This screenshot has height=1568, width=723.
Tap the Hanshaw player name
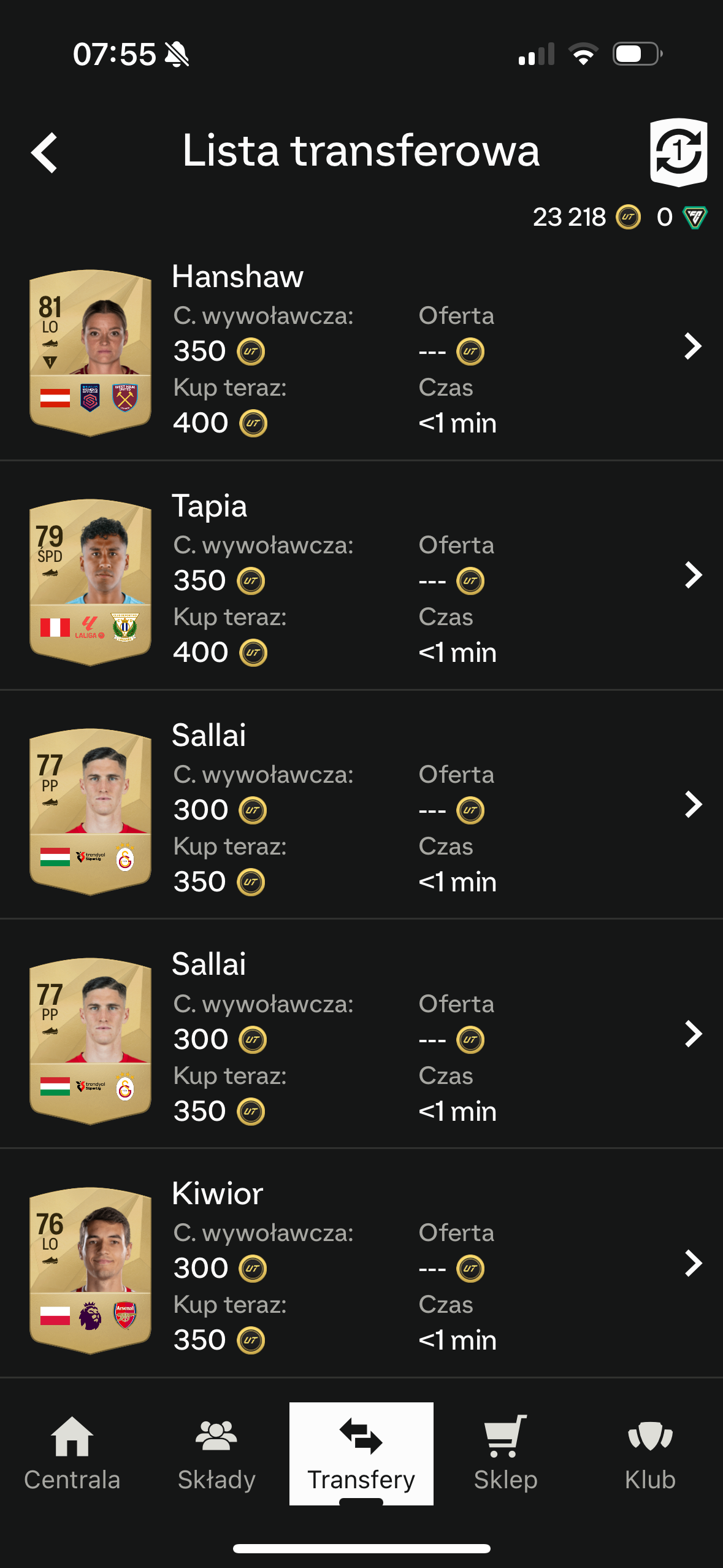pos(237,277)
